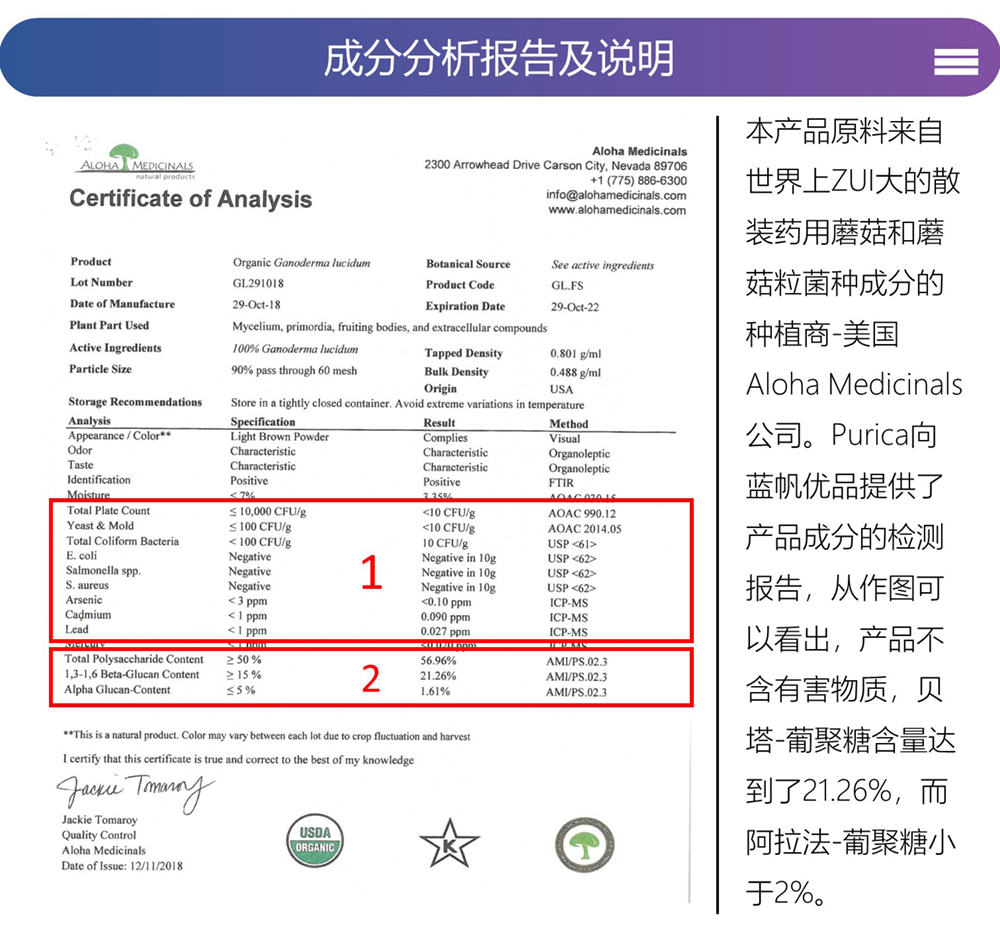Click method AOAC 990.12
The width and height of the screenshot is (1000, 925).
(x=582, y=514)
